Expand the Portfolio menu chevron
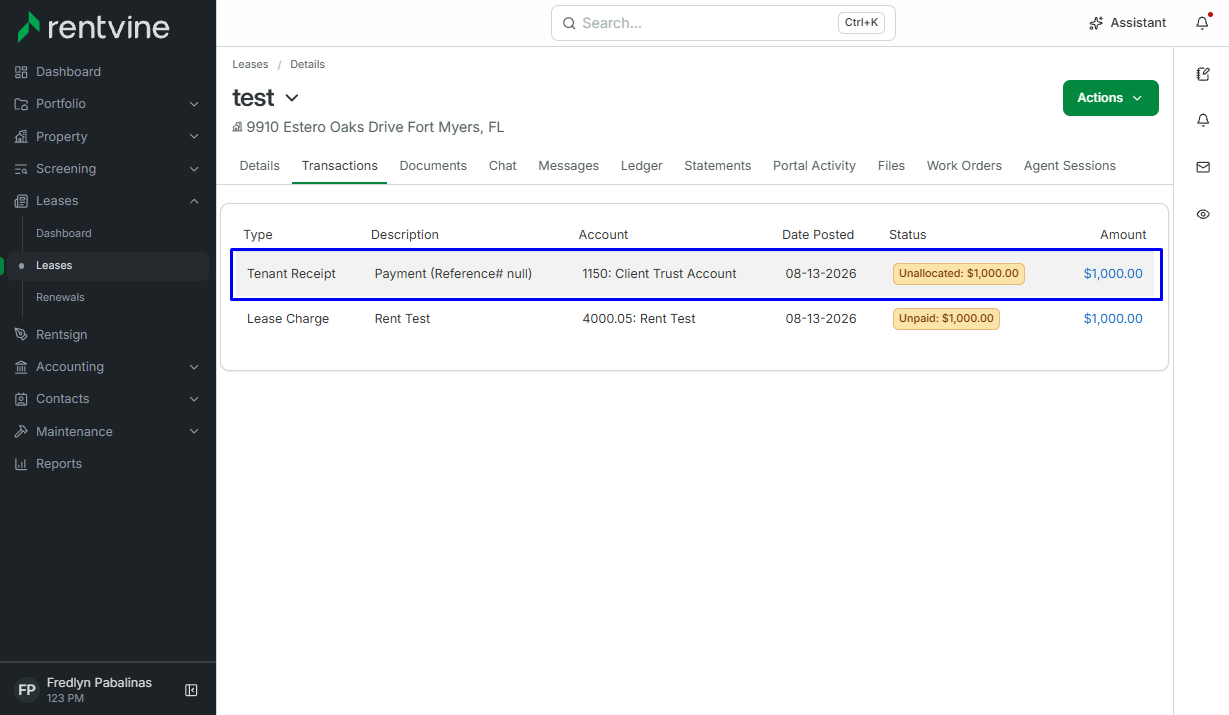The image size is (1229, 715). click(194, 104)
